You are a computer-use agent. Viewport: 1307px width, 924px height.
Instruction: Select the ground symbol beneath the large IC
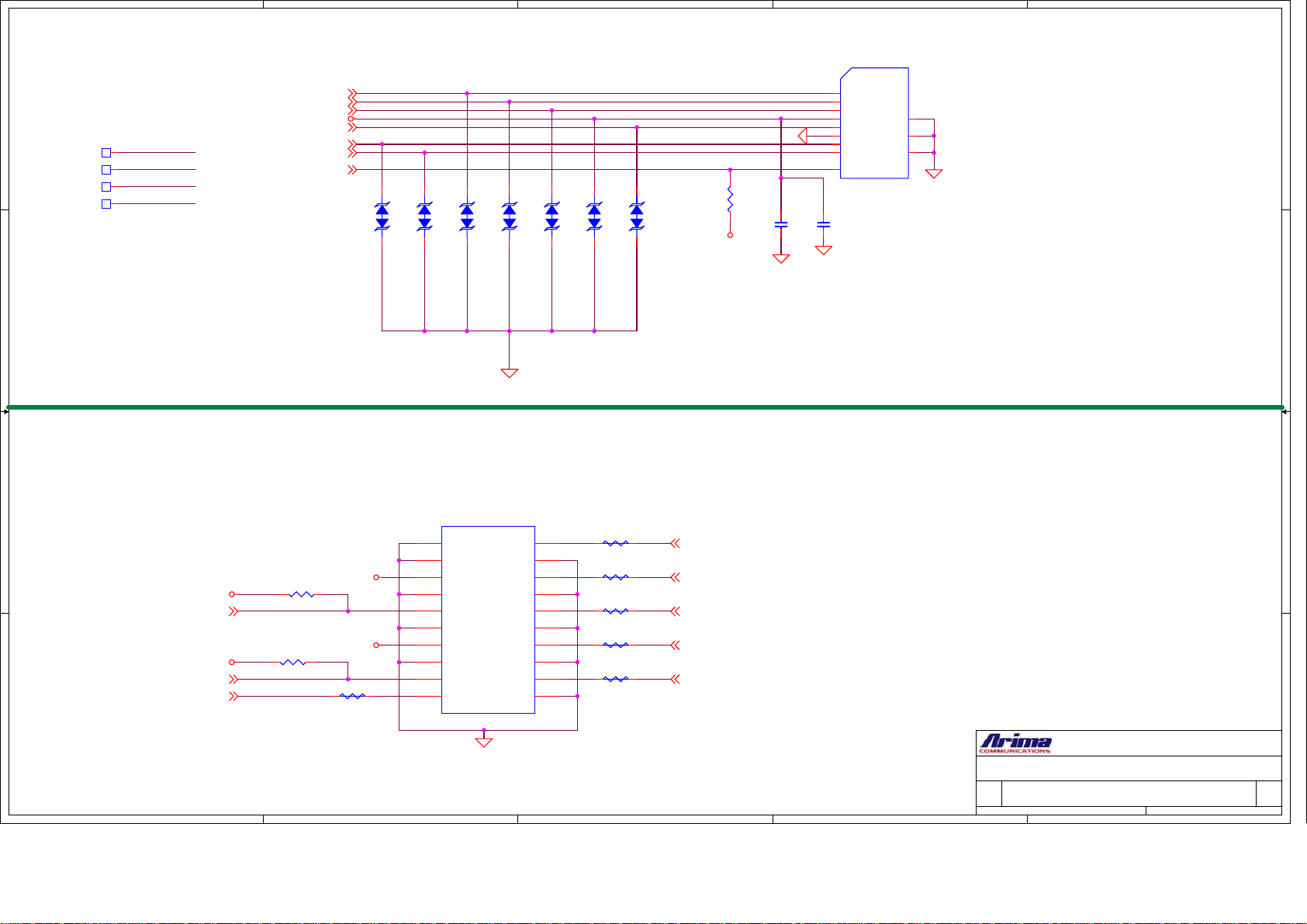(483, 742)
